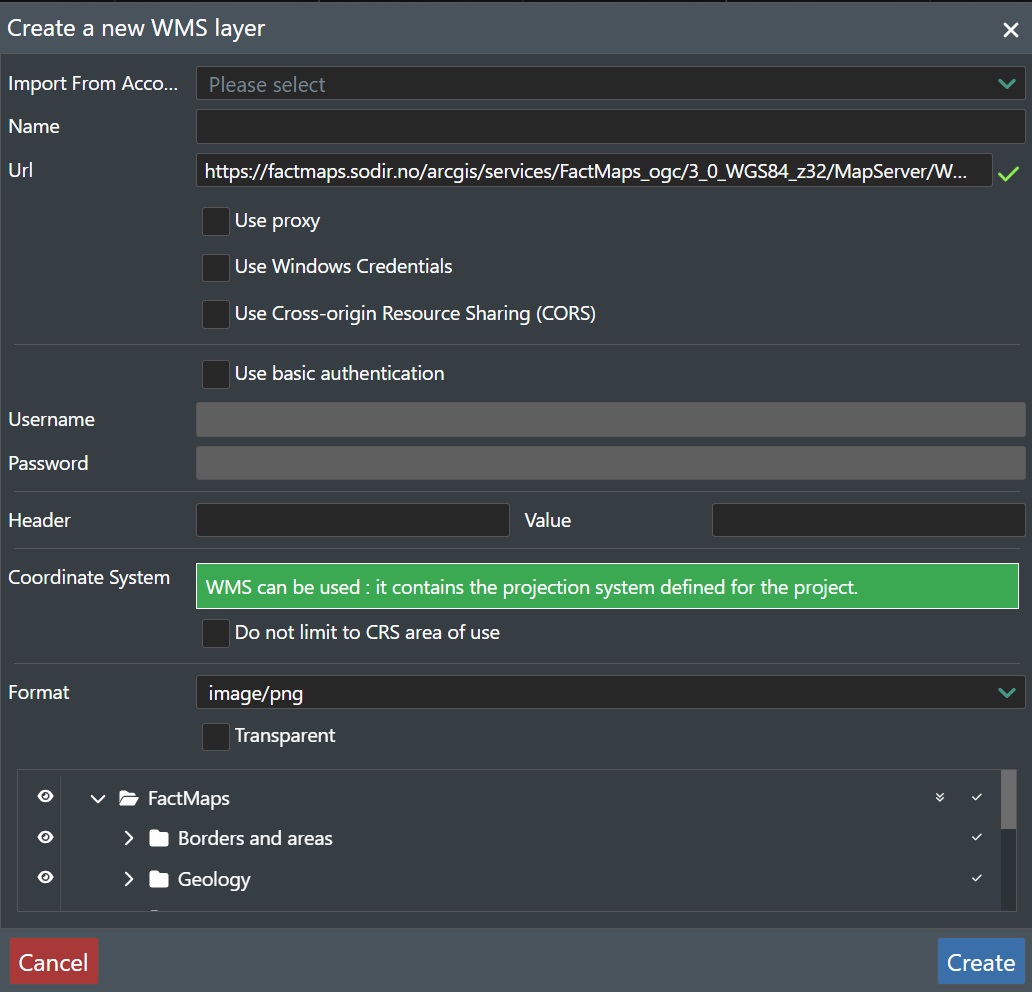
Task: Click the Password field
Action: pyautogui.click(x=610, y=463)
